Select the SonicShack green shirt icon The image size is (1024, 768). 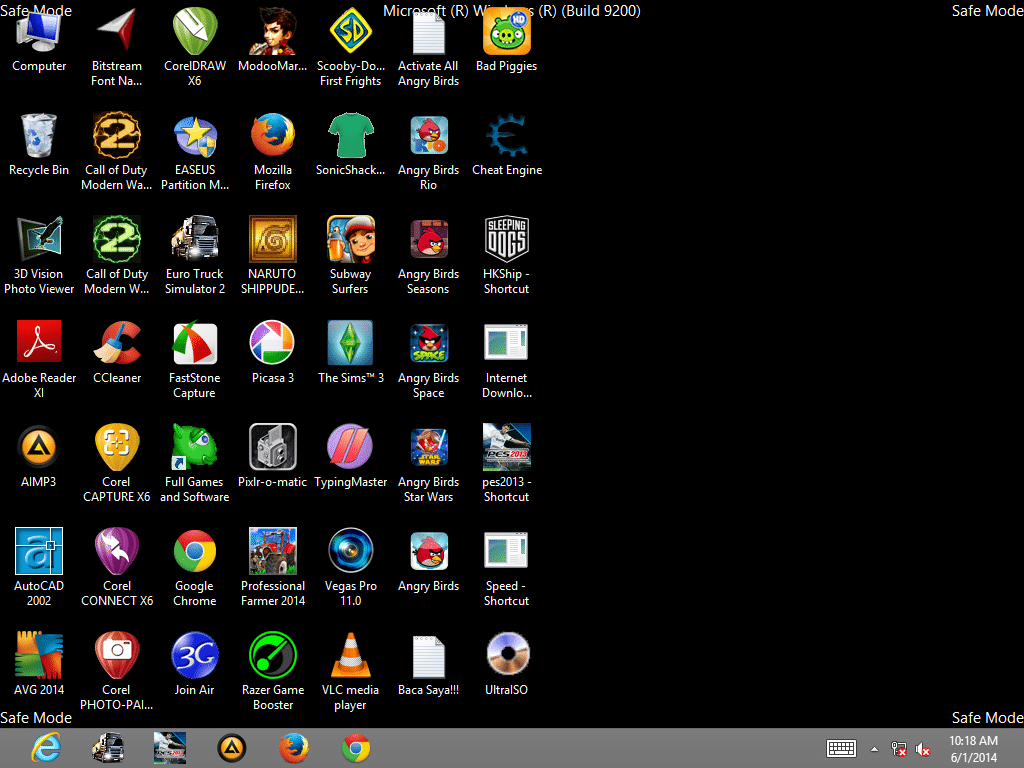(351, 135)
